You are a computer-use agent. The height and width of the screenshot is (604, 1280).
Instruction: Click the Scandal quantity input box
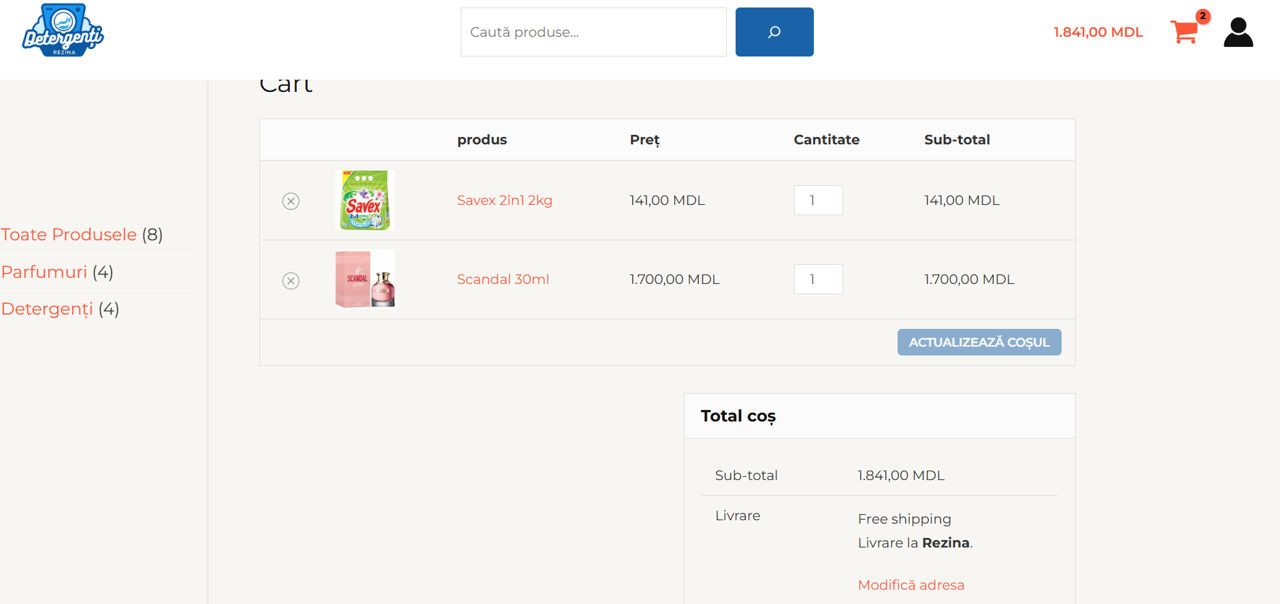[x=818, y=279]
